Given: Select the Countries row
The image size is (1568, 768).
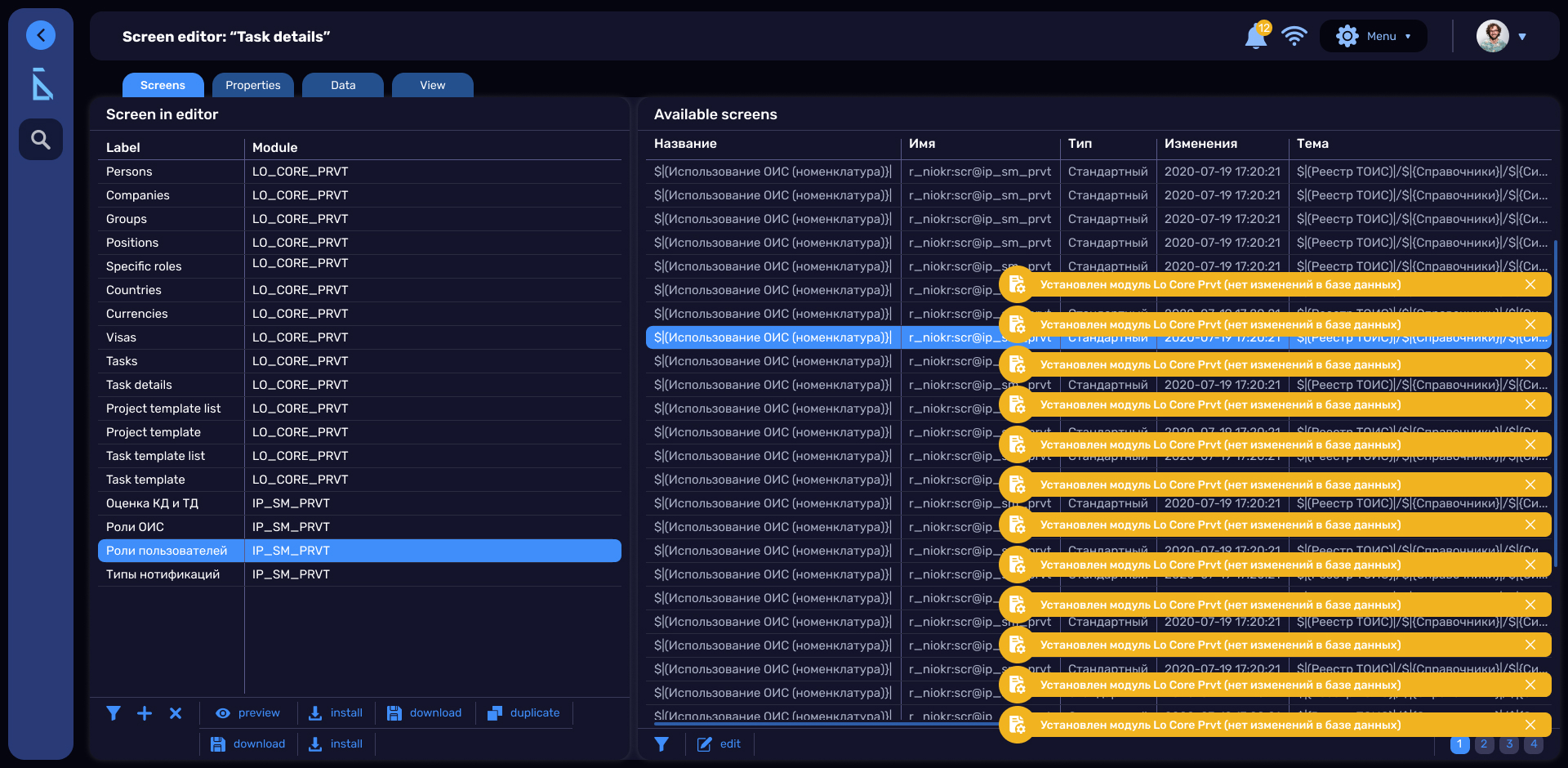Looking at the screenshot, I should 359,290.
